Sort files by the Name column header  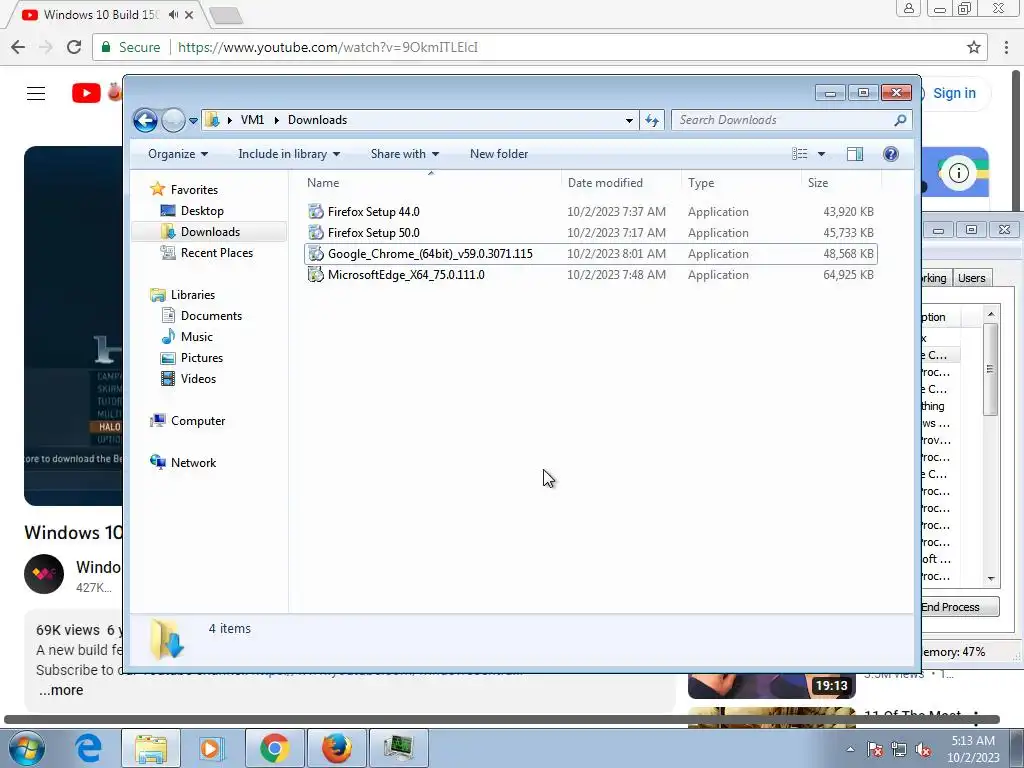pyautogui.click(x=431, y=183)
